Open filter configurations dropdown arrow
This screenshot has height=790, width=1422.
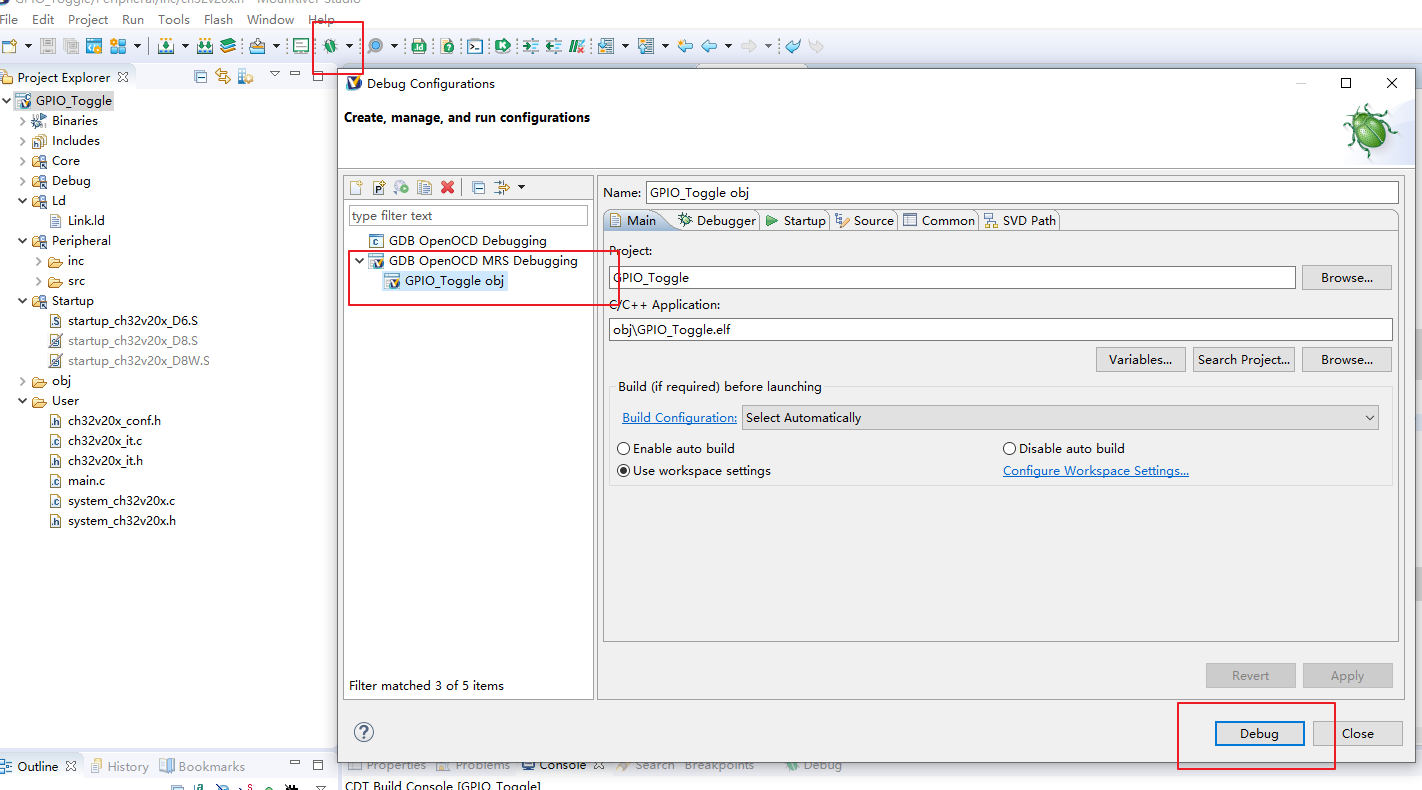521,187
